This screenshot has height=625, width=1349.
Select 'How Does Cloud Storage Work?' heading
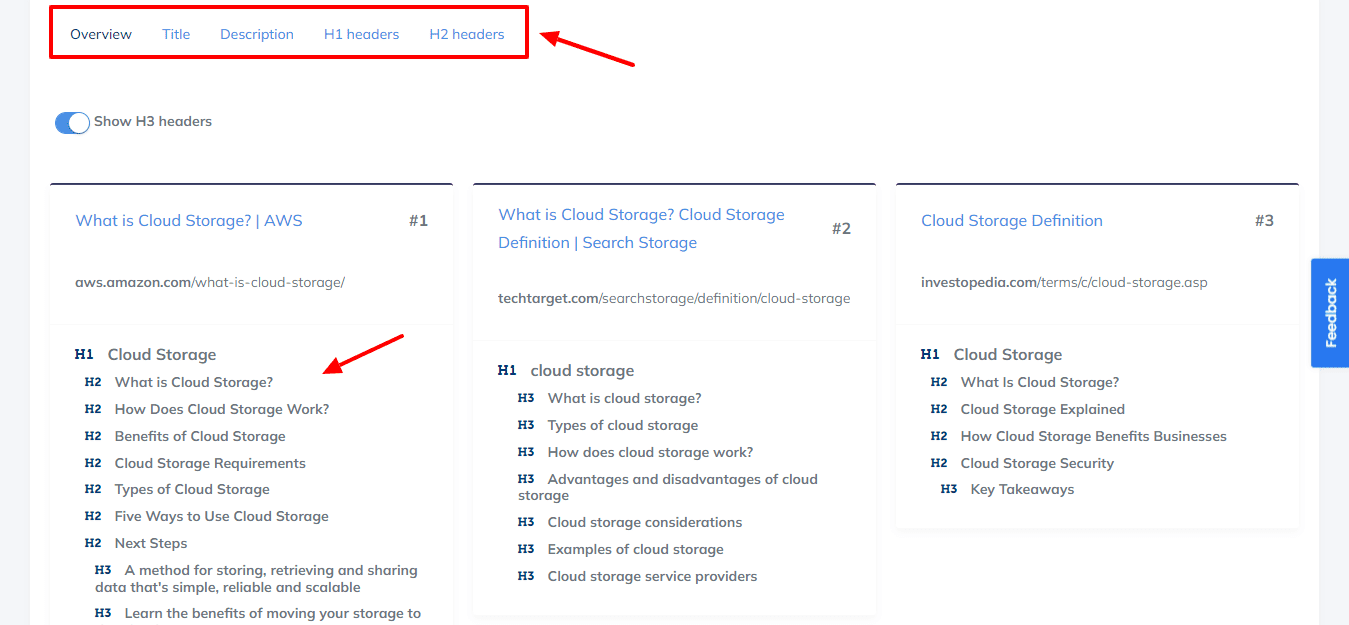(222, 409)
